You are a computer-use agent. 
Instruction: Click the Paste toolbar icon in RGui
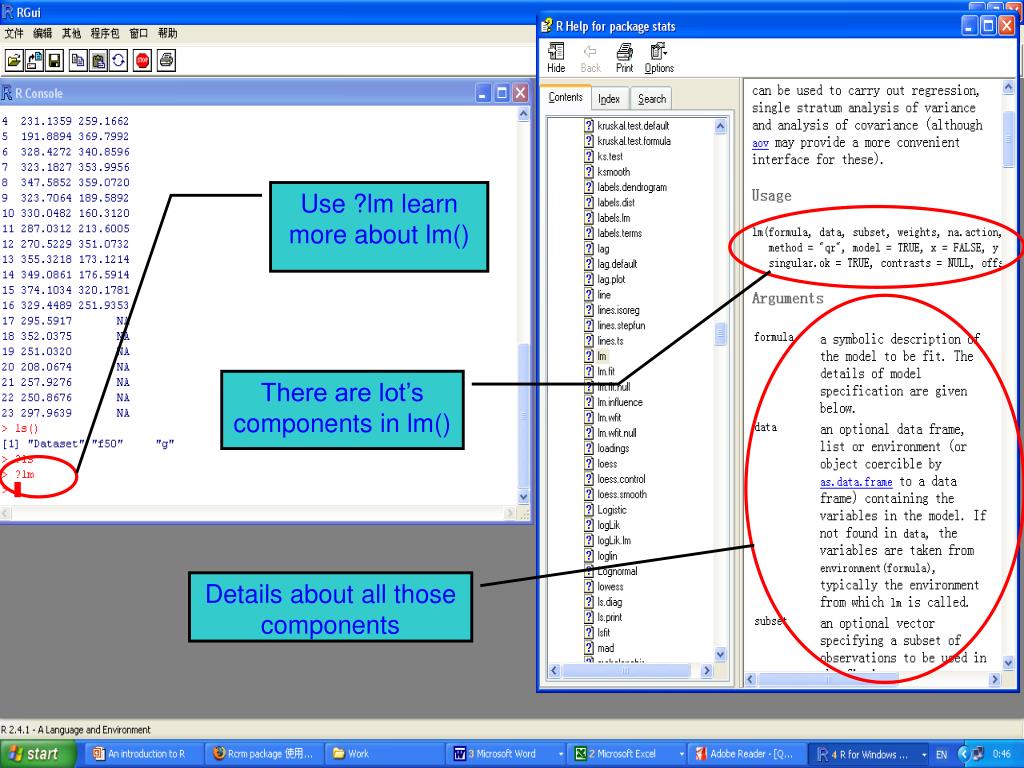pyautogui.click(x=98, y=61)
